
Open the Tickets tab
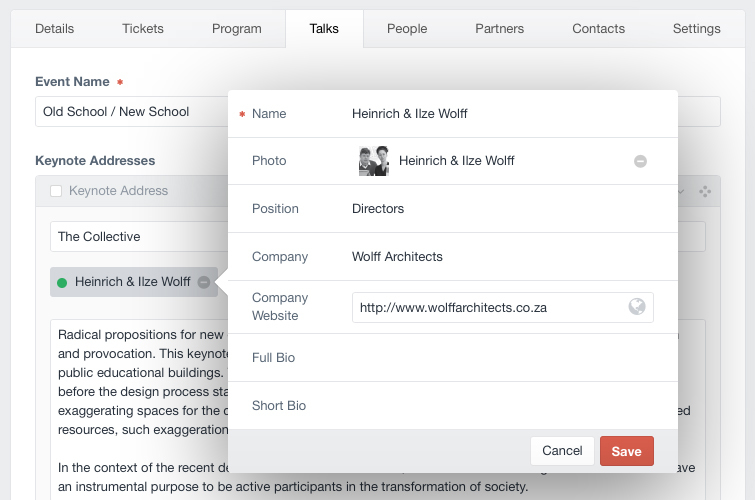click(143, 29)
